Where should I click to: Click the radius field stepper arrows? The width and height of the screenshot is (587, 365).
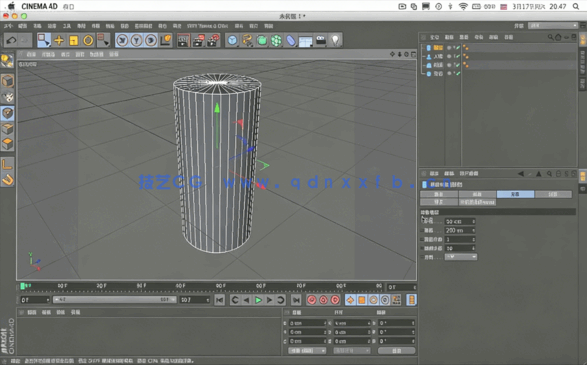pyautogui.click(x=474, y=221)
